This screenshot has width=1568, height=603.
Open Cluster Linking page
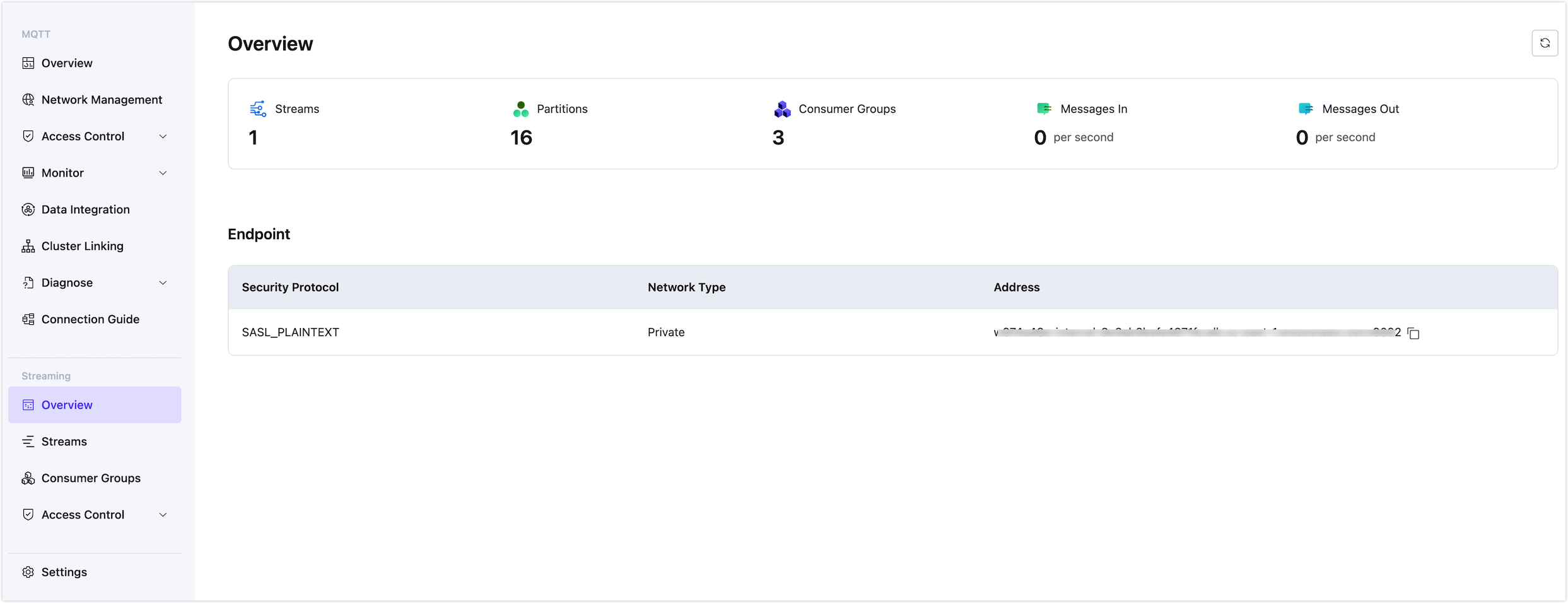click(x=95, y=246)
